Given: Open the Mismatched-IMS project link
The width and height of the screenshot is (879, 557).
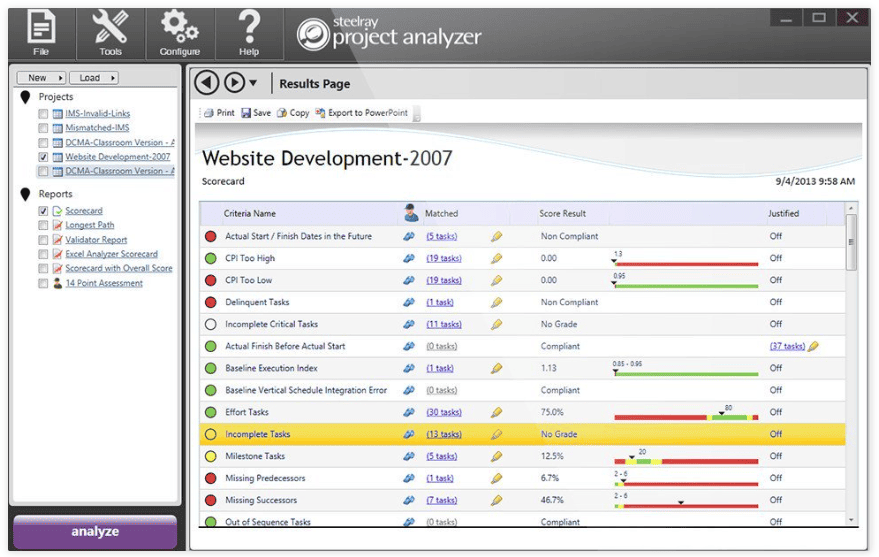Looking at the screenshot, I should coord(97,128).
